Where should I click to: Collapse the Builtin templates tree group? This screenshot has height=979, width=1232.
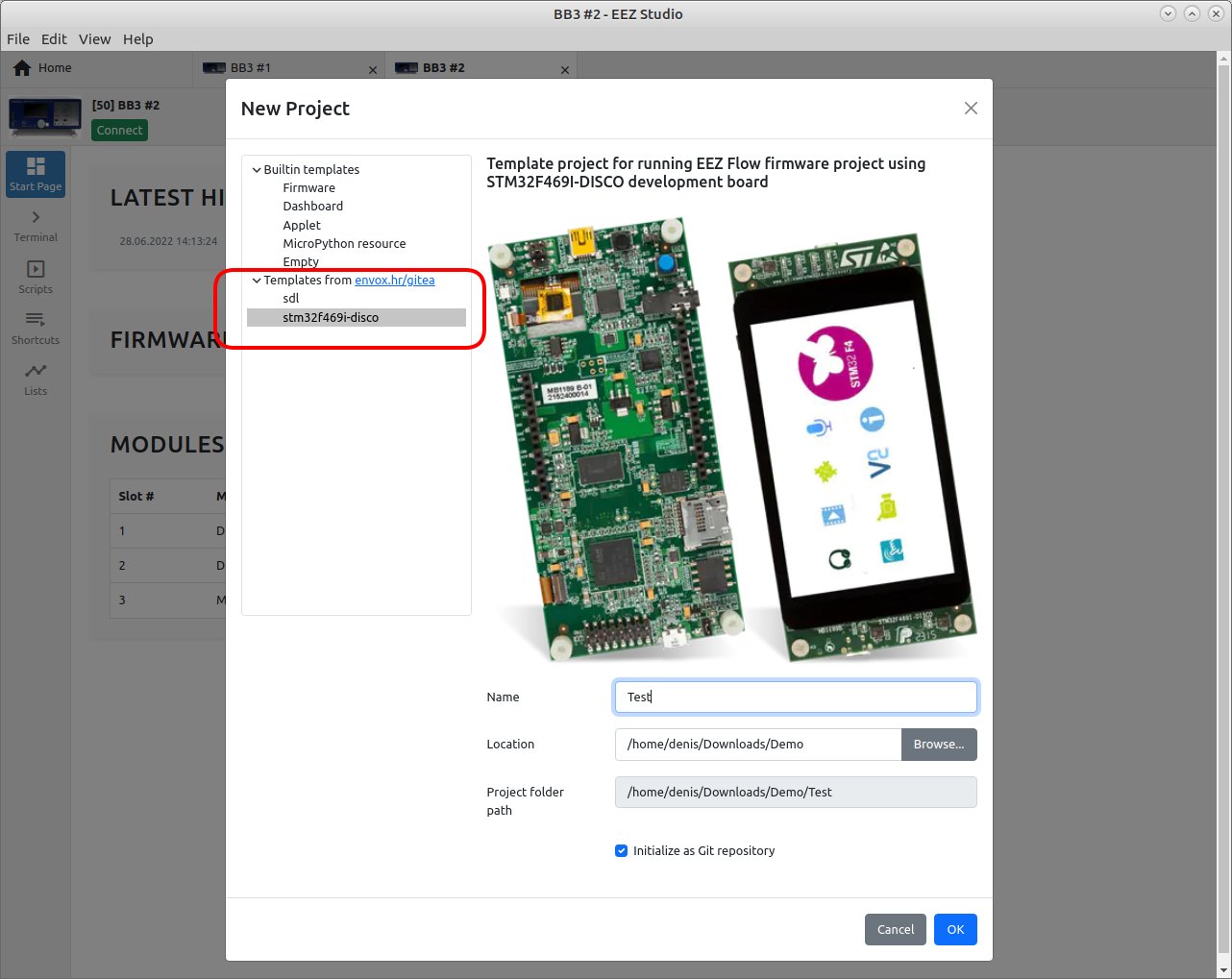[x=257, y=170]
